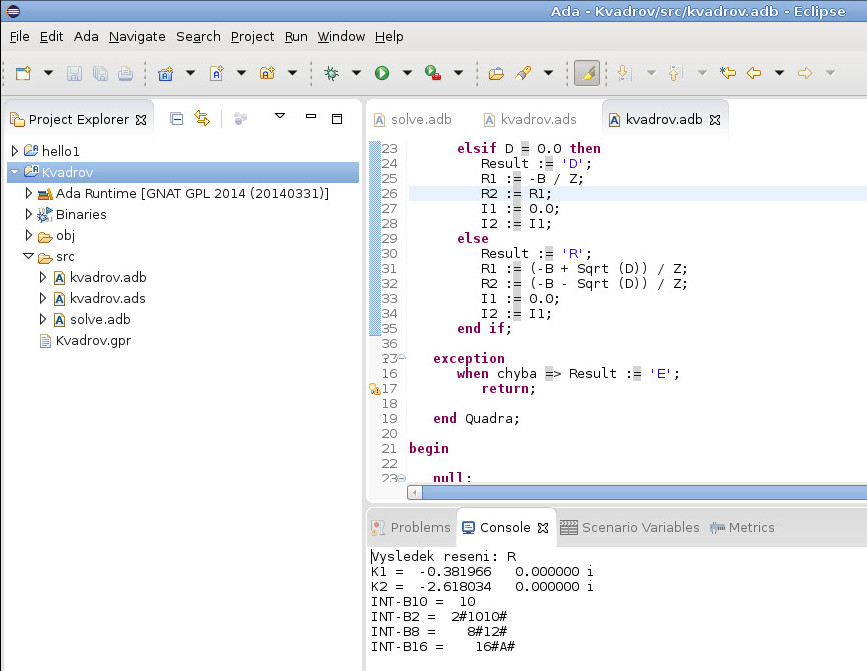This screenshot has width=867, height=671.
Task: Click the New wizard toolbar icon
Action: [x=23, y=73]
